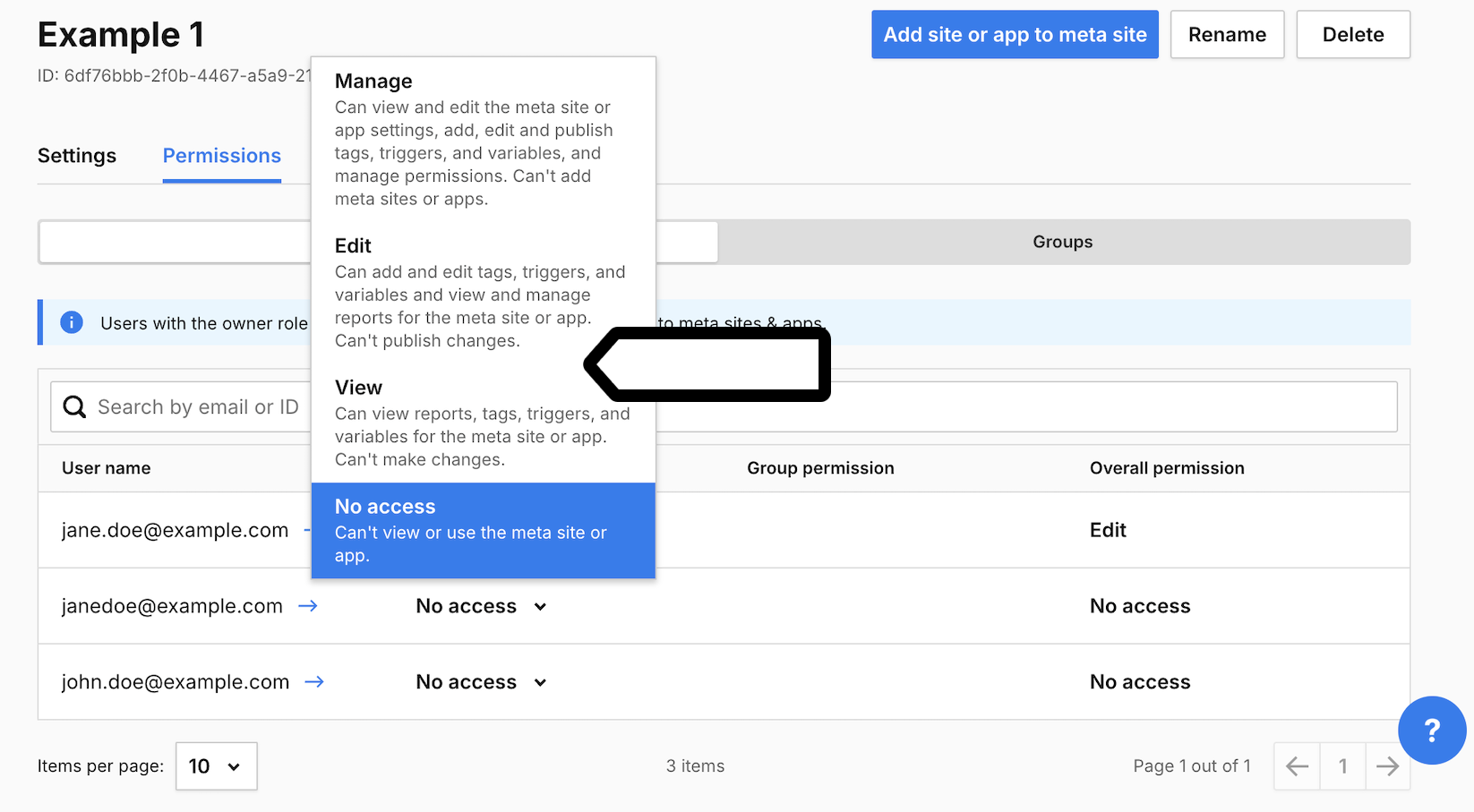Viewport: 1474px width, 812px height.
Task: Click john.doe@example.com user name
Action: [176, 682]
